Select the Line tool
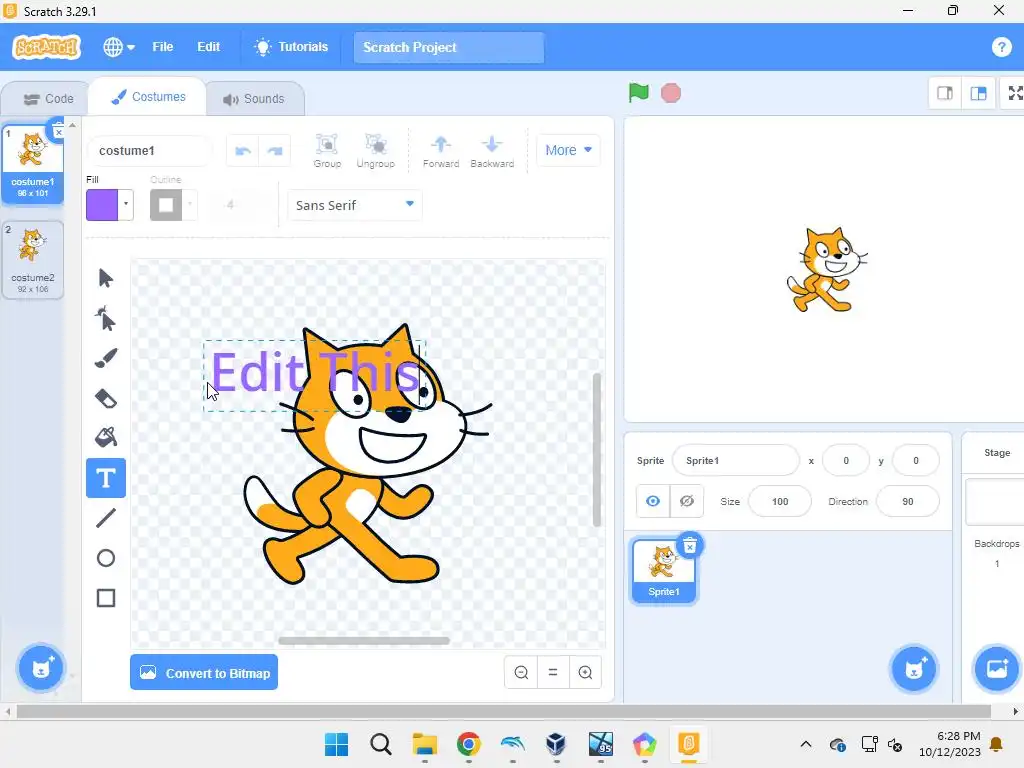This screenshot has height=768, width=1024. pos(106,518)
